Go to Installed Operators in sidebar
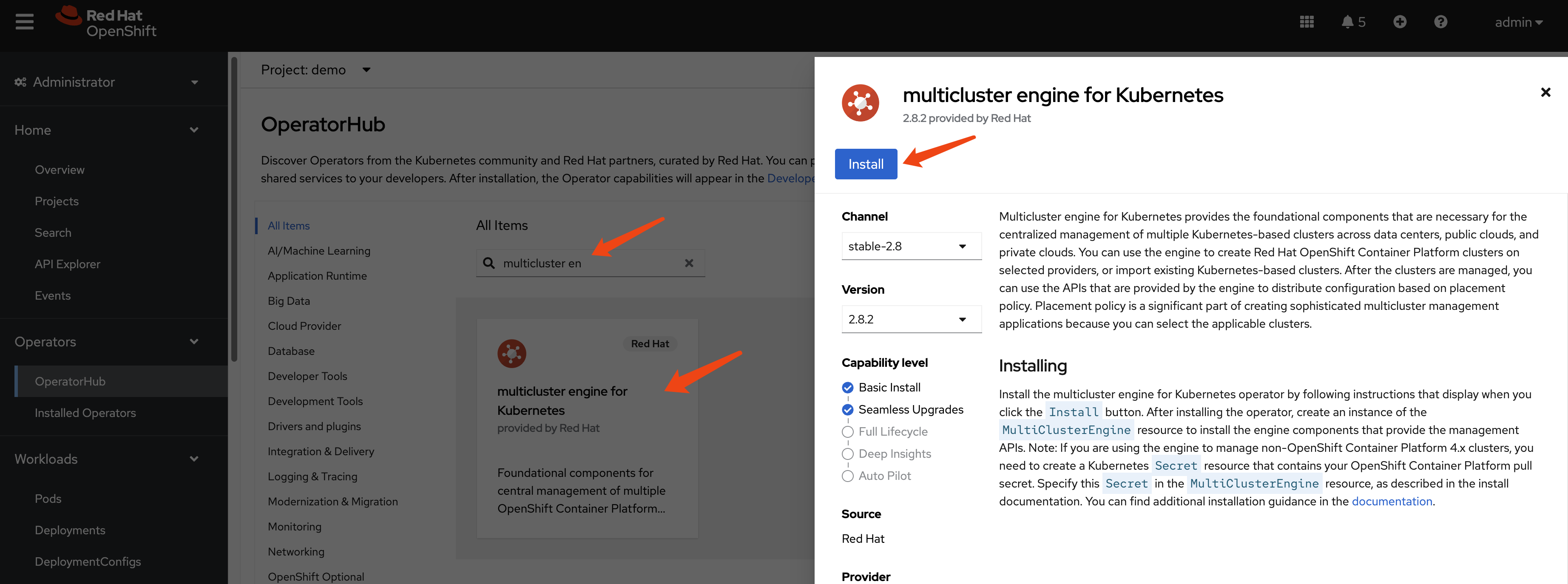 tap(85, 413)
